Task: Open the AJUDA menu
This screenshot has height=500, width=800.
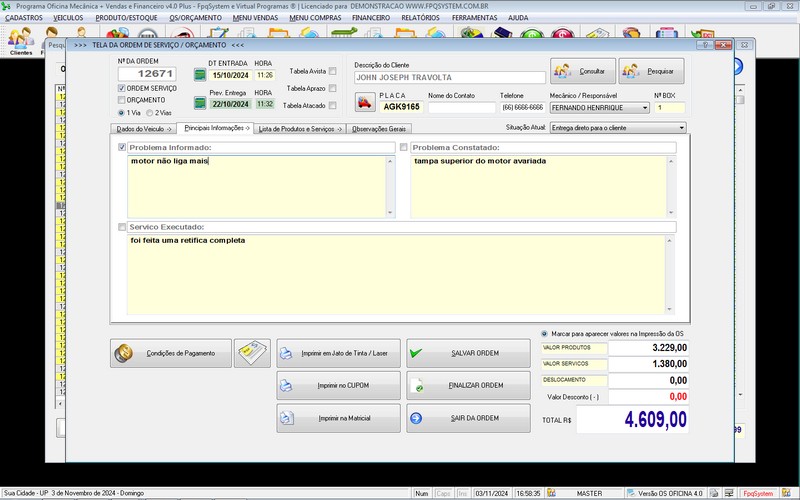Action: (518, 18)
